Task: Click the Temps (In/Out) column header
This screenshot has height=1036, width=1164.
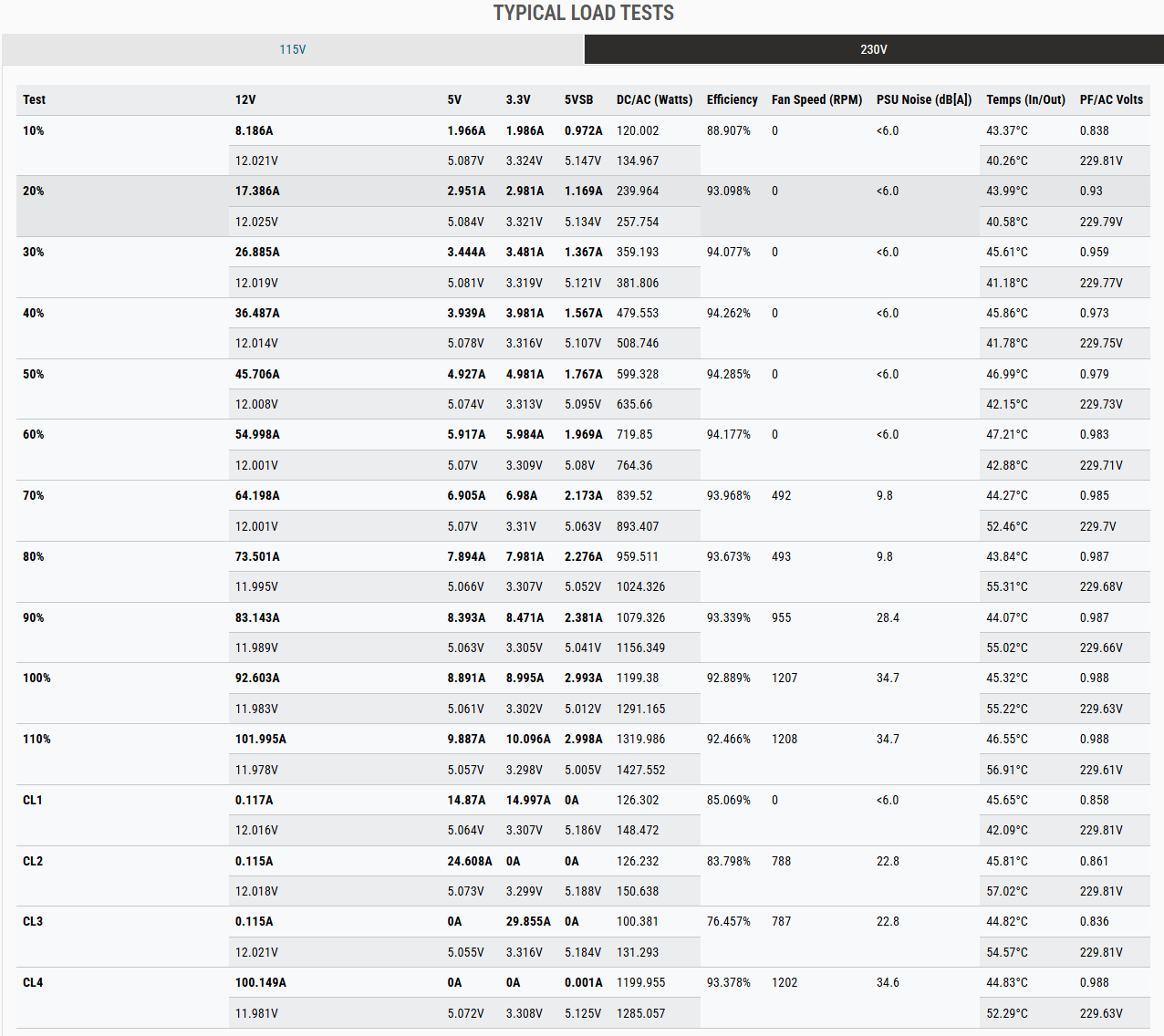Action: [1025, 99]
